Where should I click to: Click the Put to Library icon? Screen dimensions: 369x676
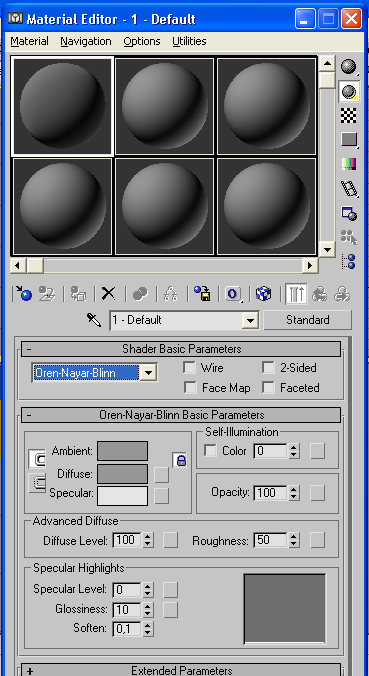[202, 294]
